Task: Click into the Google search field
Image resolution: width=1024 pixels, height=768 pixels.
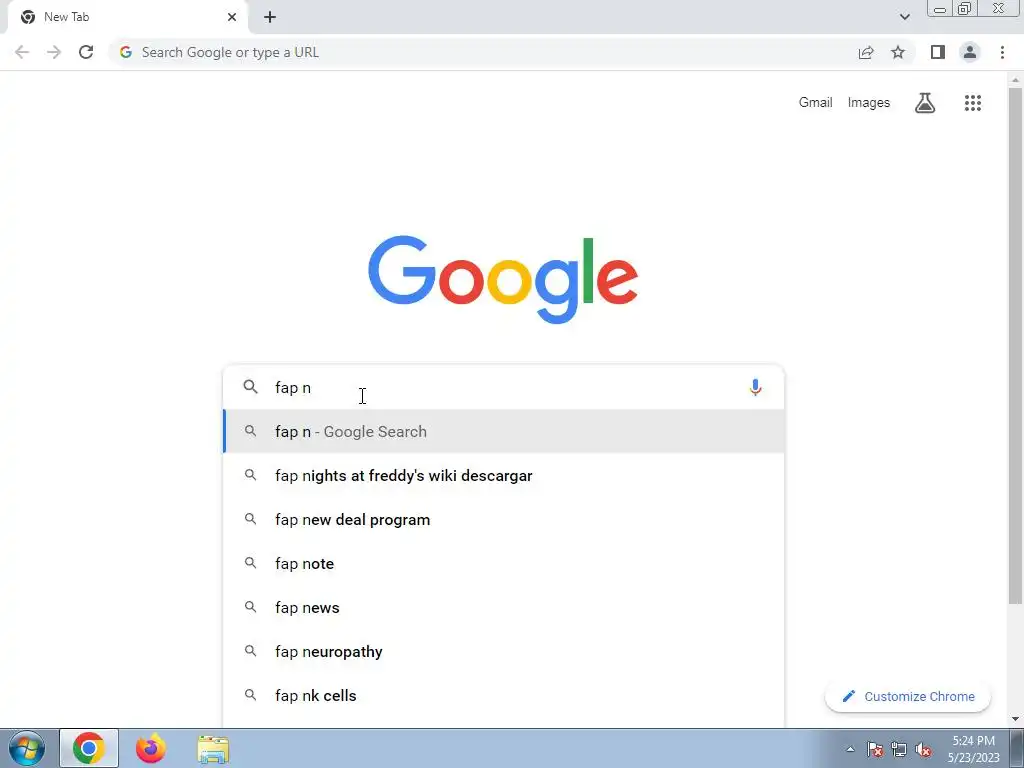Action: [x=503, y=387]
